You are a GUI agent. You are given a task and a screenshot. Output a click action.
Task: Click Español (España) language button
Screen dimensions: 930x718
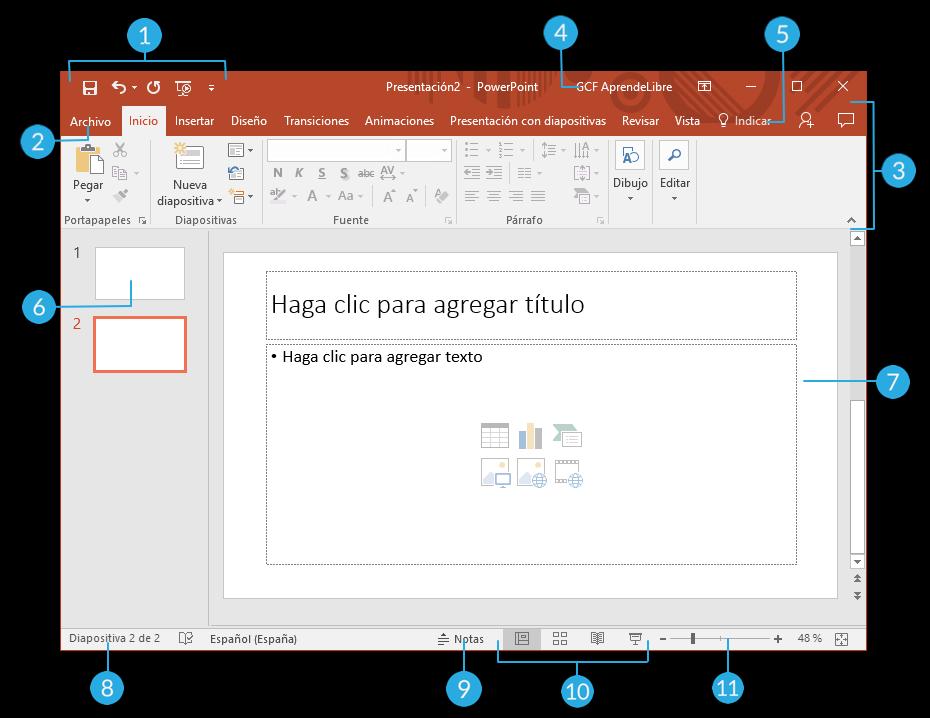[x=253, y=639]
